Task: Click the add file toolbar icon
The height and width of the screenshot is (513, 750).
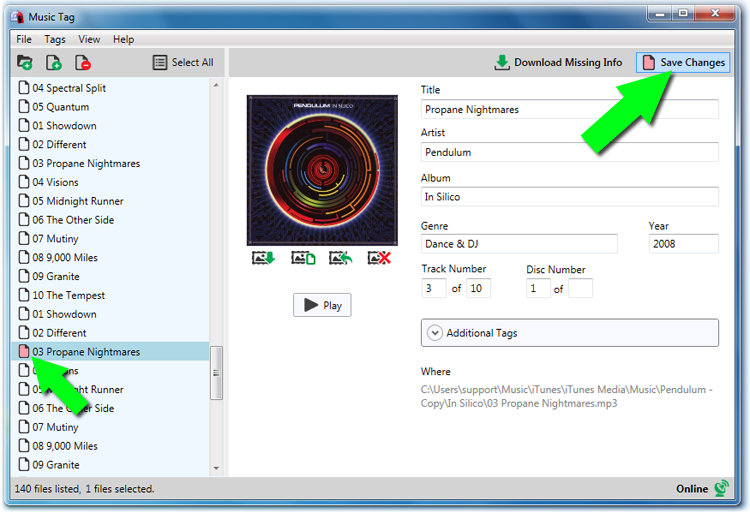Action: (x=54, y=63)
